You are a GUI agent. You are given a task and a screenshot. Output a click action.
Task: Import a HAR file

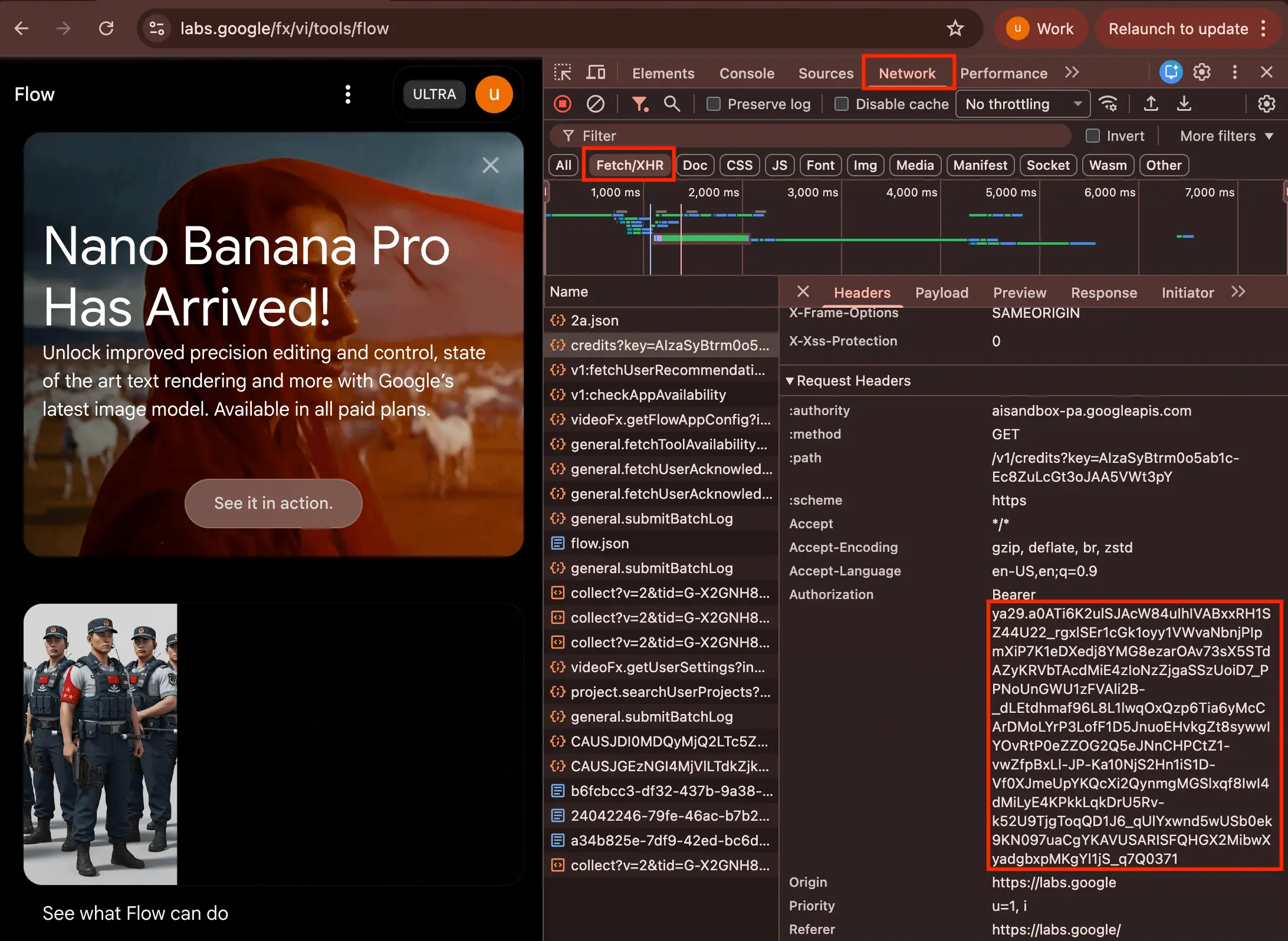[1151, 104]
